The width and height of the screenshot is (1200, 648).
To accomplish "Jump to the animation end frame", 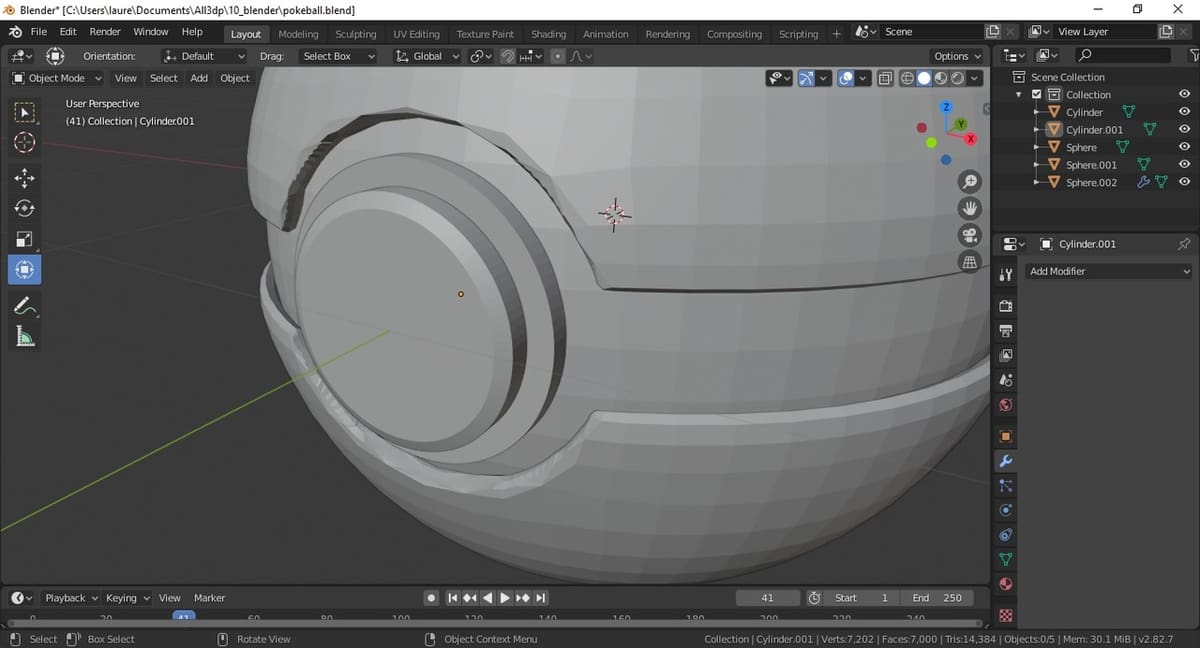I will pyautogui.click(x=541, y=598).
